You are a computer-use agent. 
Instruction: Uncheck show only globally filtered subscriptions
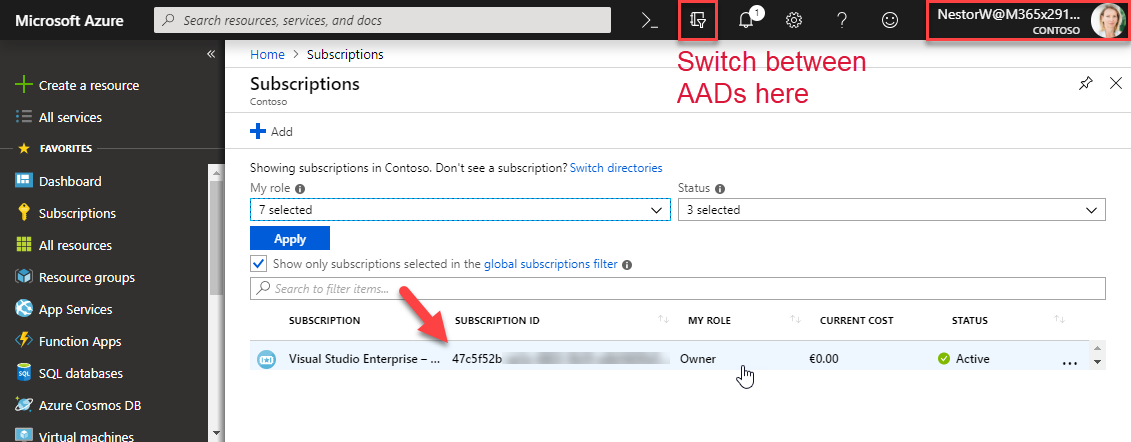(259, 264)
